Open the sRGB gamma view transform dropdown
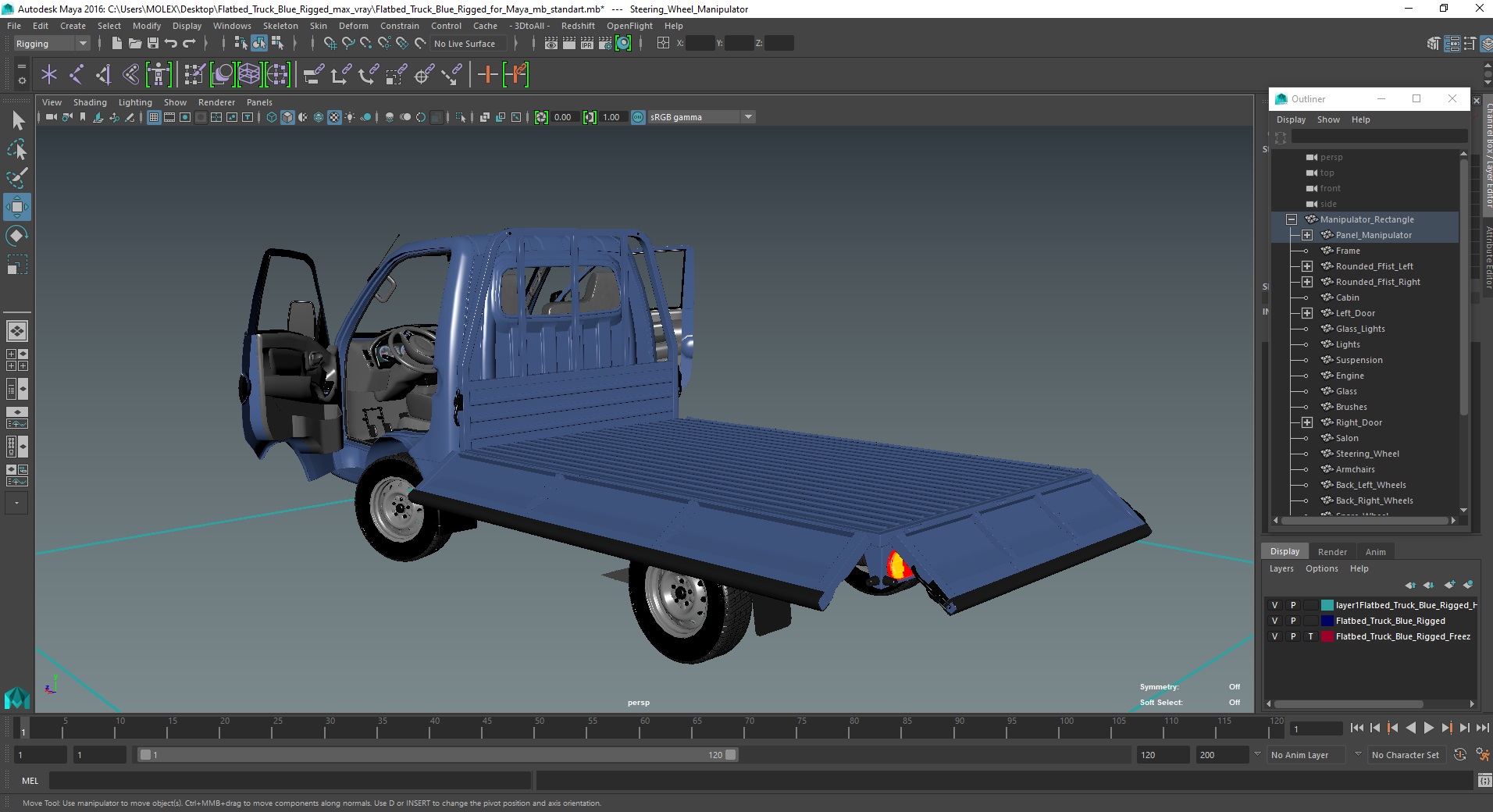 [x=701, y=117]
